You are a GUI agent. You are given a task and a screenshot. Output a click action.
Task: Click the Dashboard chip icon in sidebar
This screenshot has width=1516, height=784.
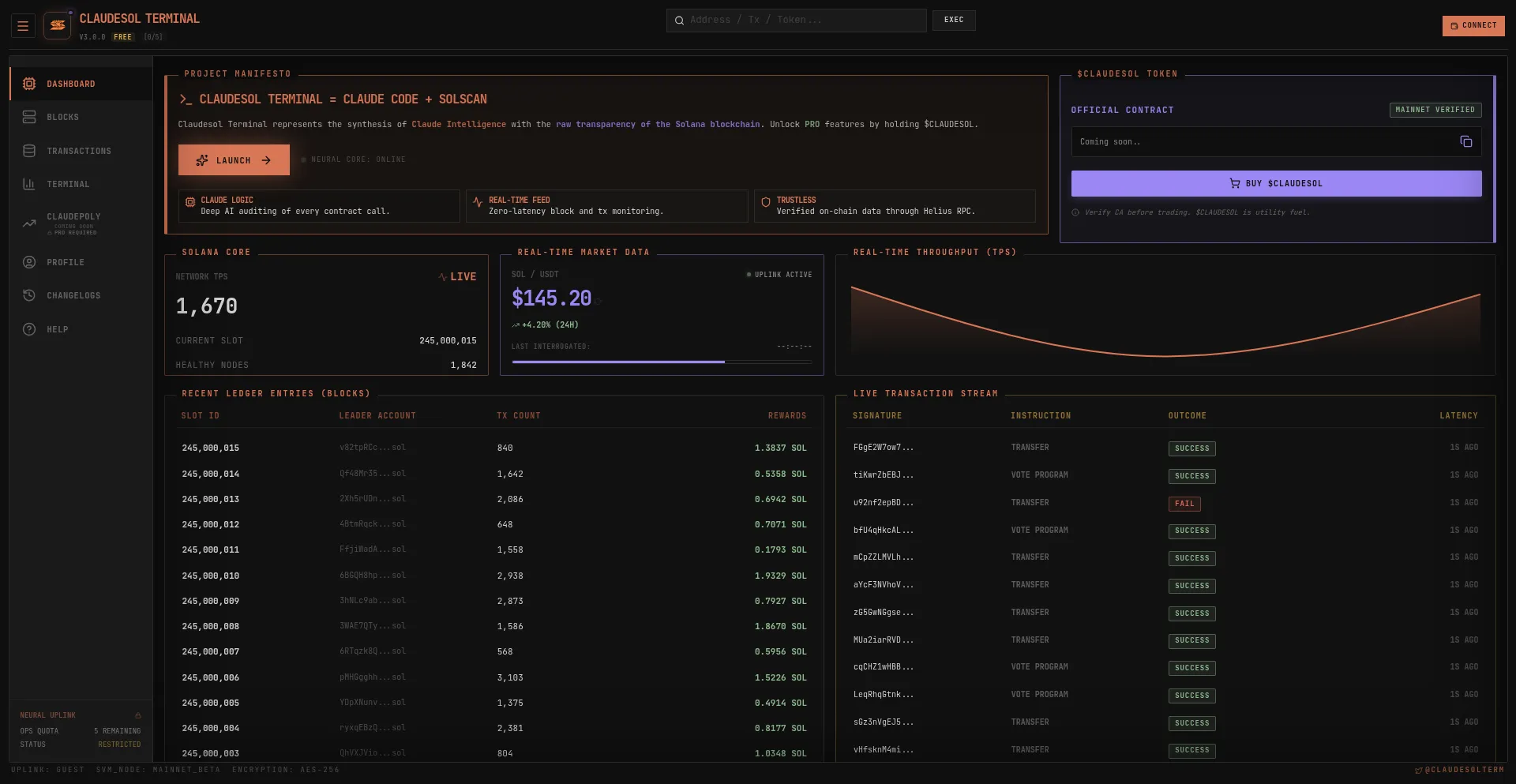coord(29,84)
